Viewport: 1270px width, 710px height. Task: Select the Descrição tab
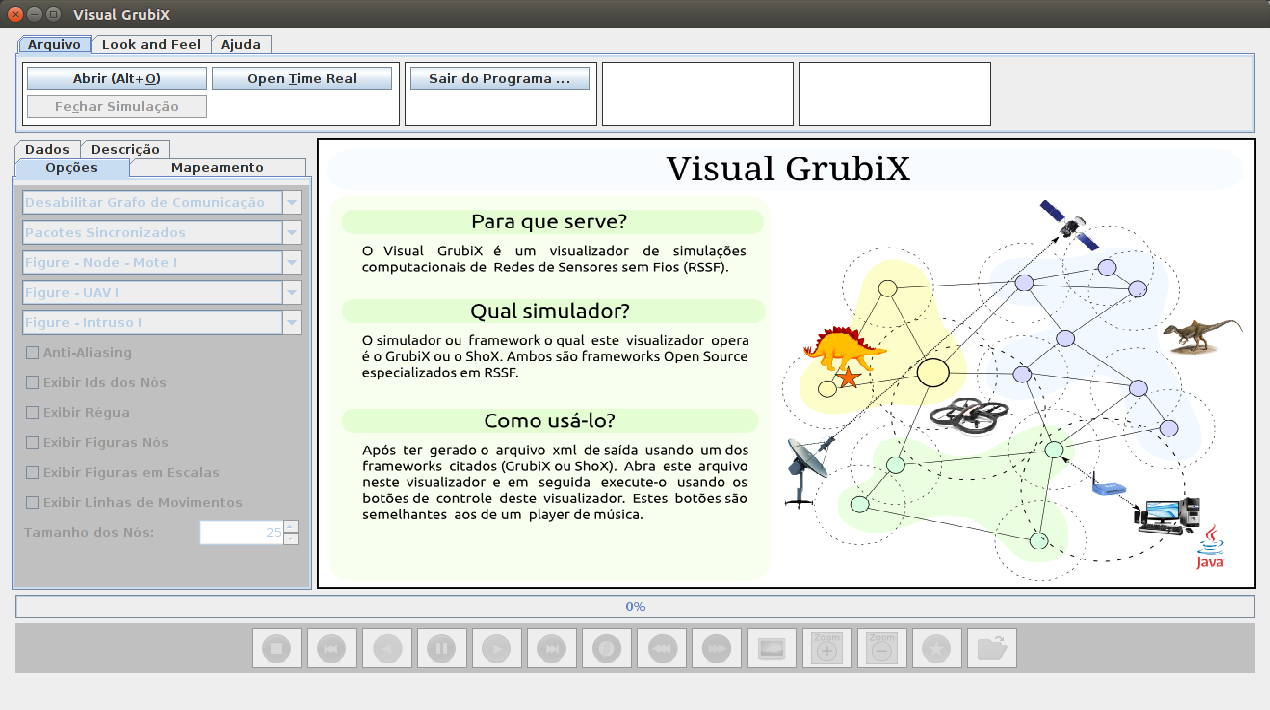coord(126,149)
